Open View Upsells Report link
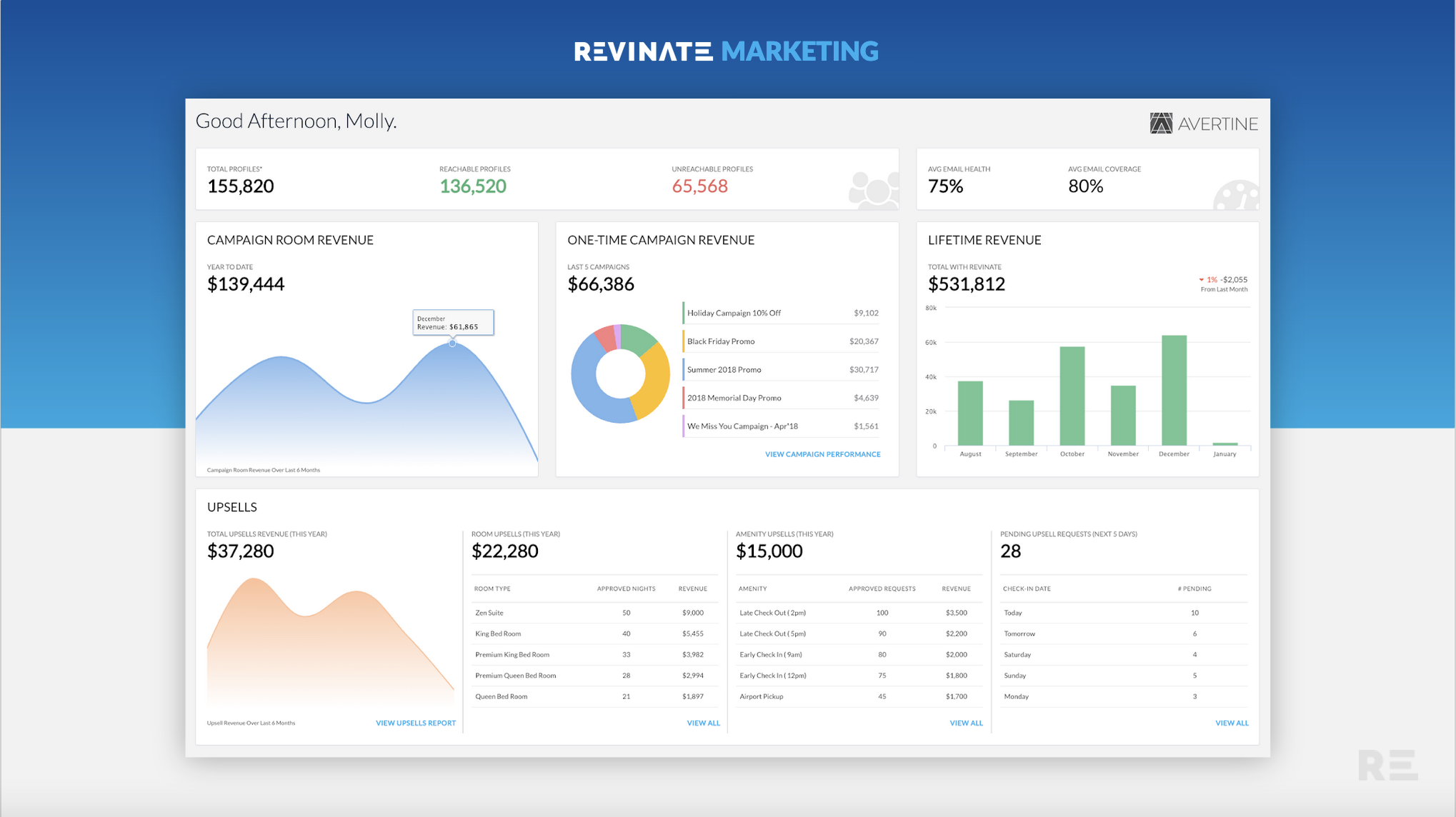Screen dimensions: 1456x817 pyautogui.click(x=415, y=723)
